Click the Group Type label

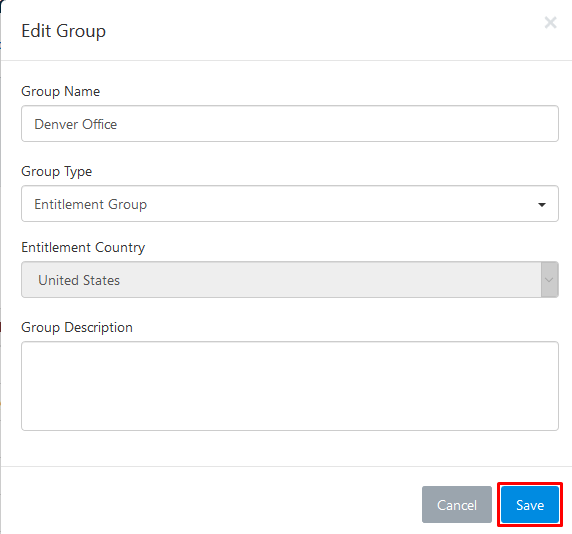coord(57,171)
